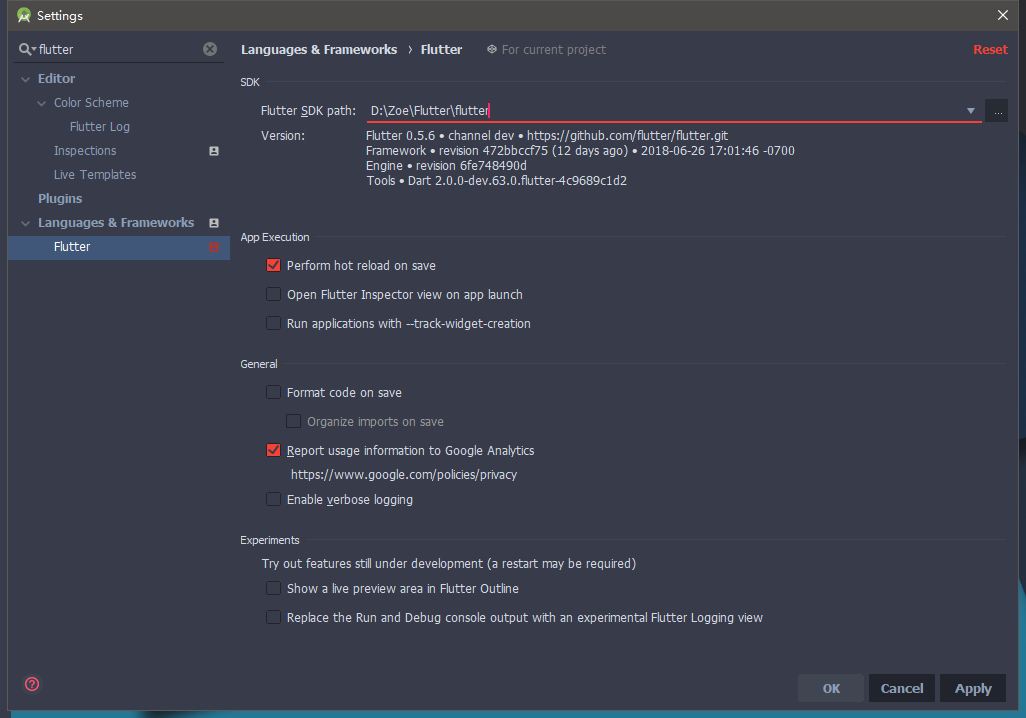This screenshot has width=1026, height=718.
Task: Select Color Scheme tree item
Action: [x=91, y=103]
